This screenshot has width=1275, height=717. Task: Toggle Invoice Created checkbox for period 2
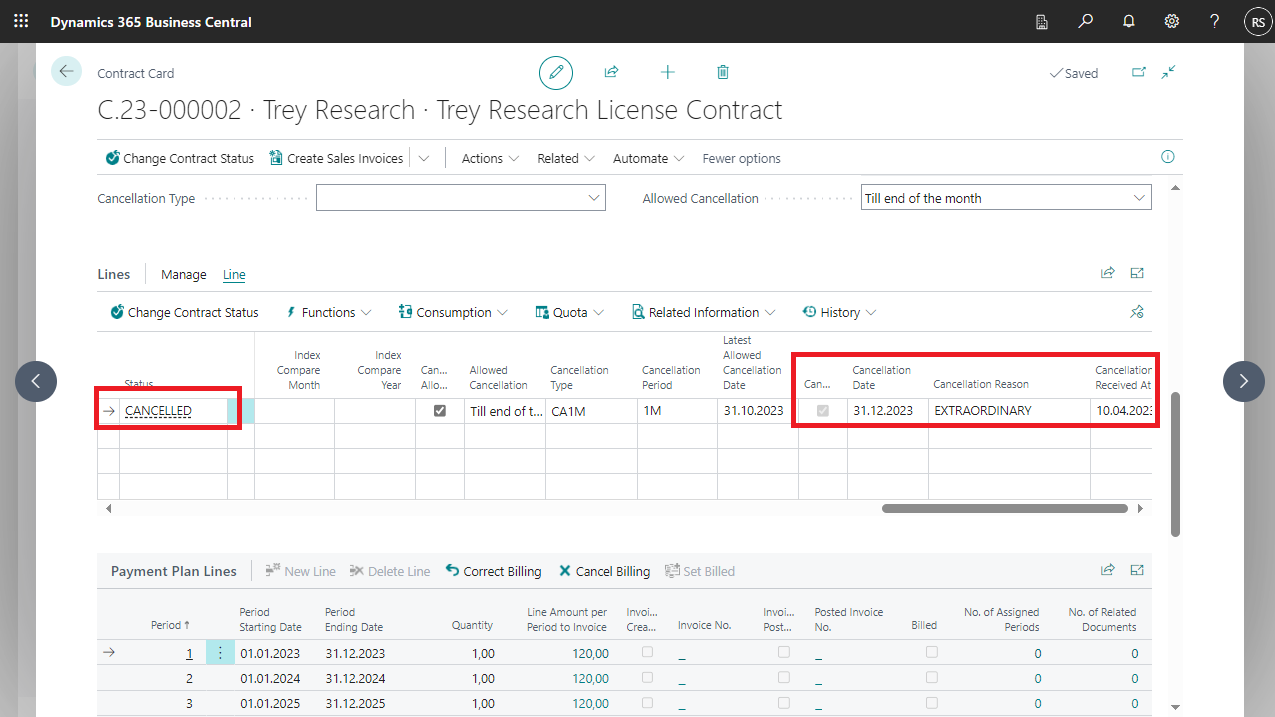tap(647, 677)
